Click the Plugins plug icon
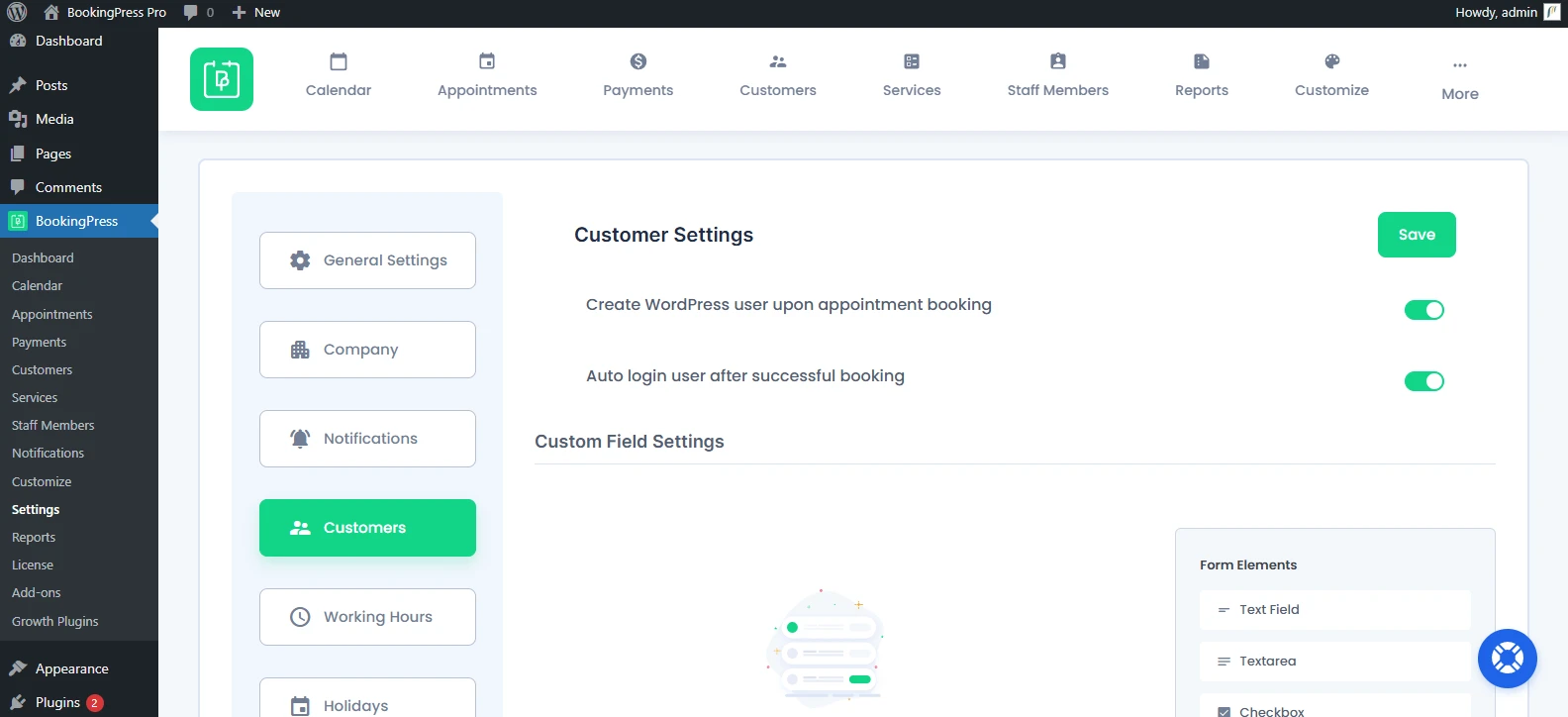Image resolution: width=1568 pixels, height=717 pixels. pos(18,702)
